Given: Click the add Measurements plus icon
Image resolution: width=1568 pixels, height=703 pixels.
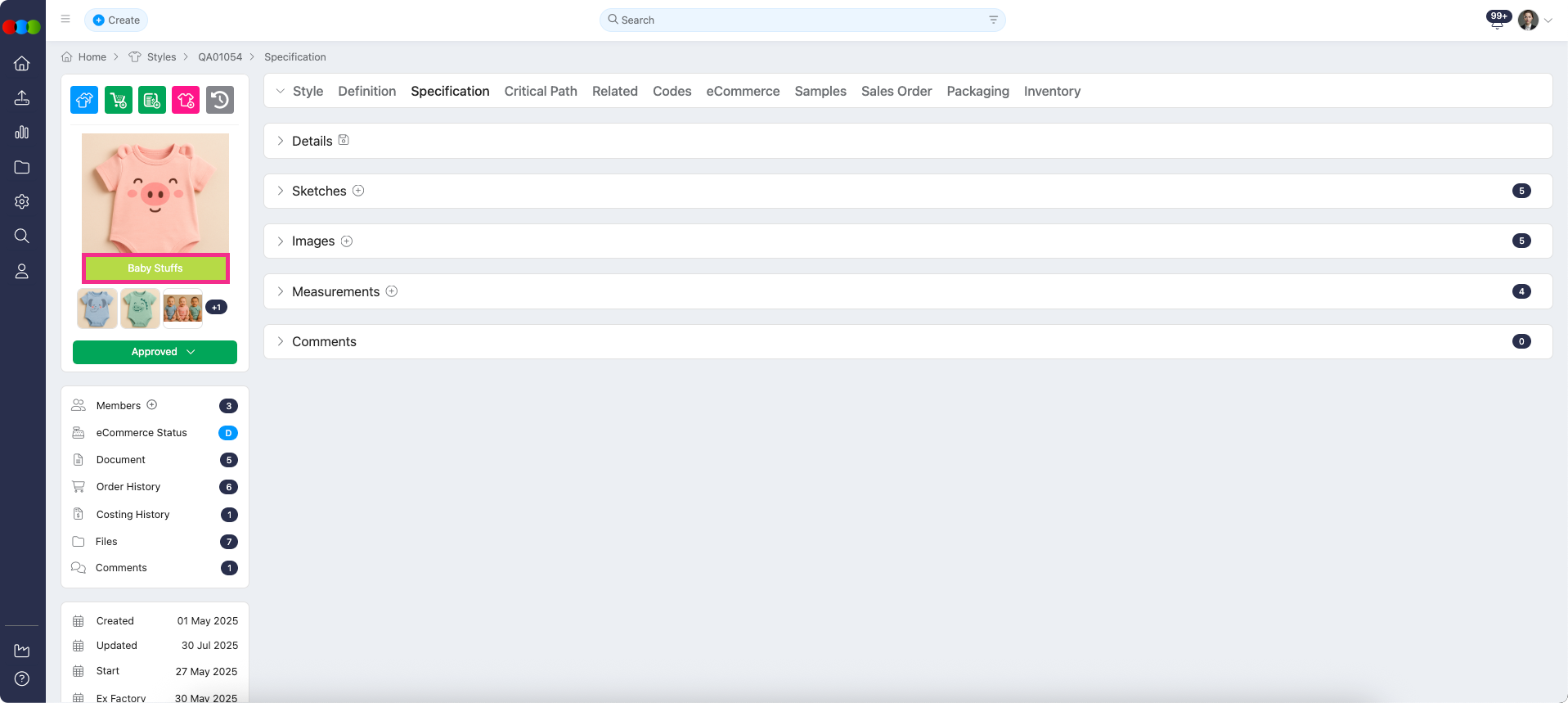Looking at the screenshot, I should (392, 291).
